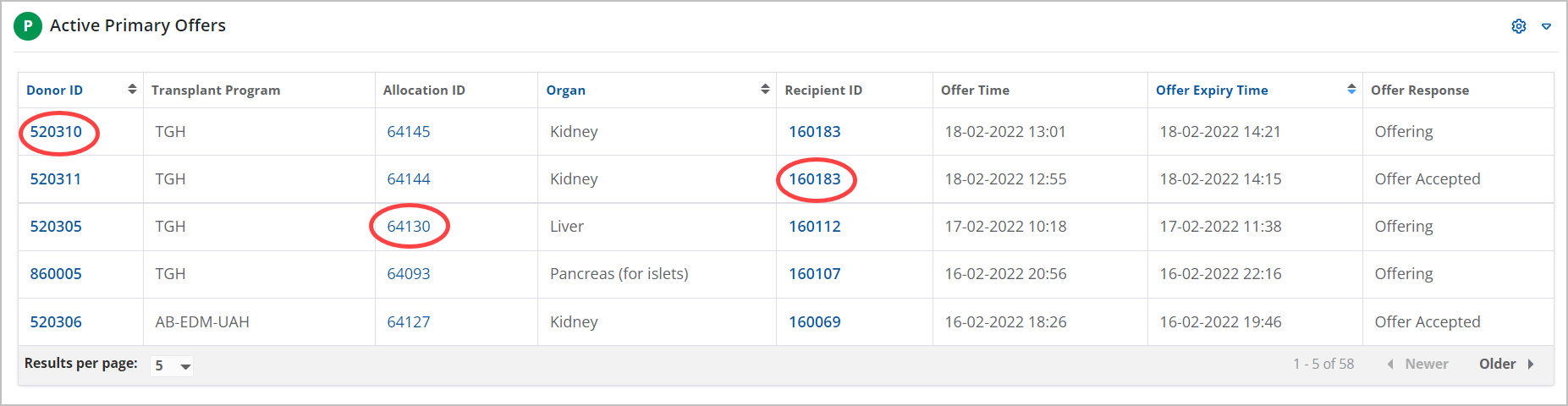Viewport: 1568px width, 406px height.
Task: Open allocation 64127
Action: (409, 322)
